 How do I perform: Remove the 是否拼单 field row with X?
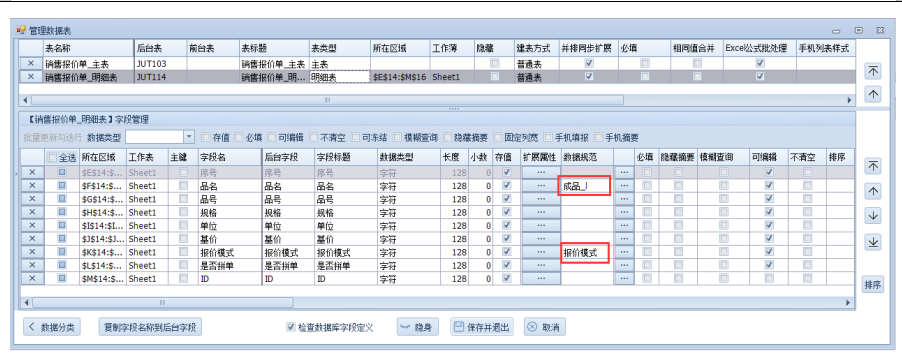click(x=32, y=265)
